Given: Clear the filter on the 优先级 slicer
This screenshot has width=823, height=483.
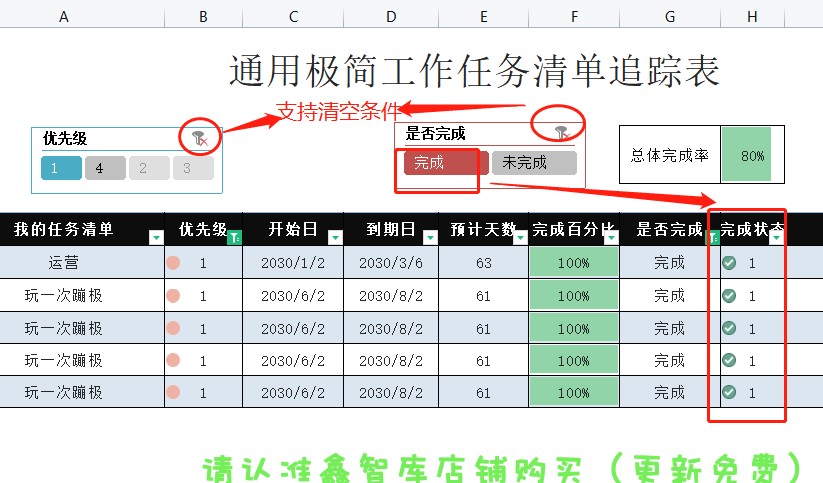Looking at the screenshot, I should (x=199, y=139).
